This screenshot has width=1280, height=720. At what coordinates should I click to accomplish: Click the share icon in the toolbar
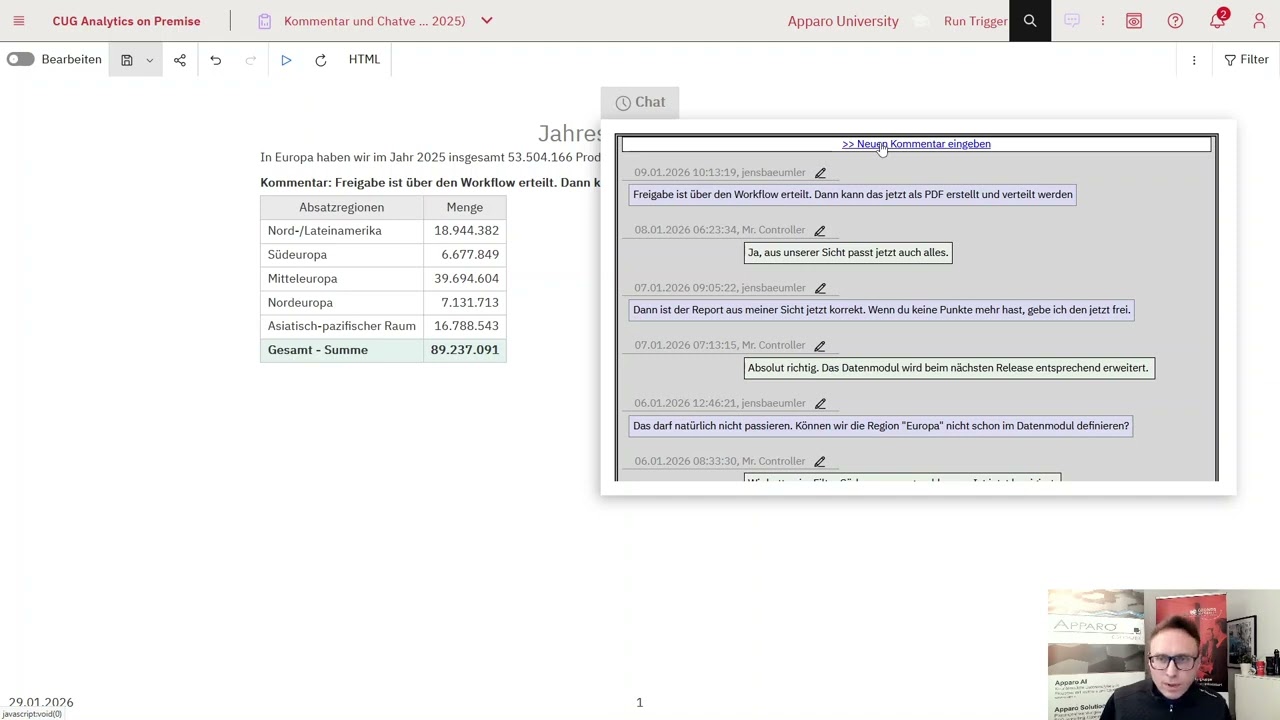[x=180, y=60]
